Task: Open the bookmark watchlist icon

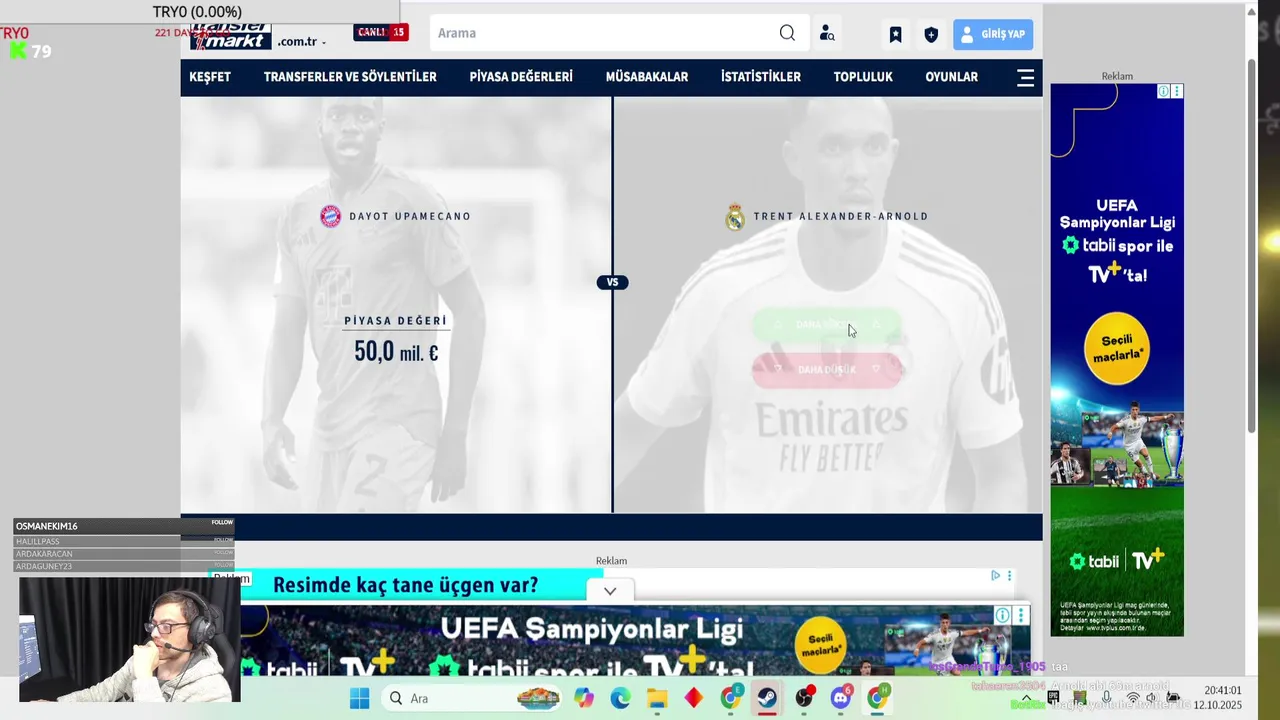Action: (895, 34)
